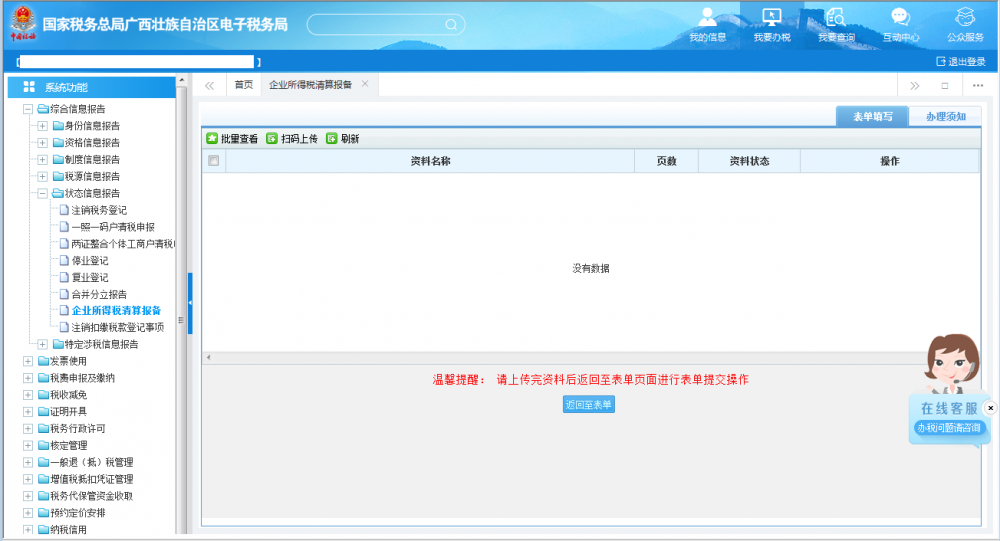Click the 退出登录 link
The height and width of the screenshot is (541, 1000).
pyautogui.click(x=959, y=62)
